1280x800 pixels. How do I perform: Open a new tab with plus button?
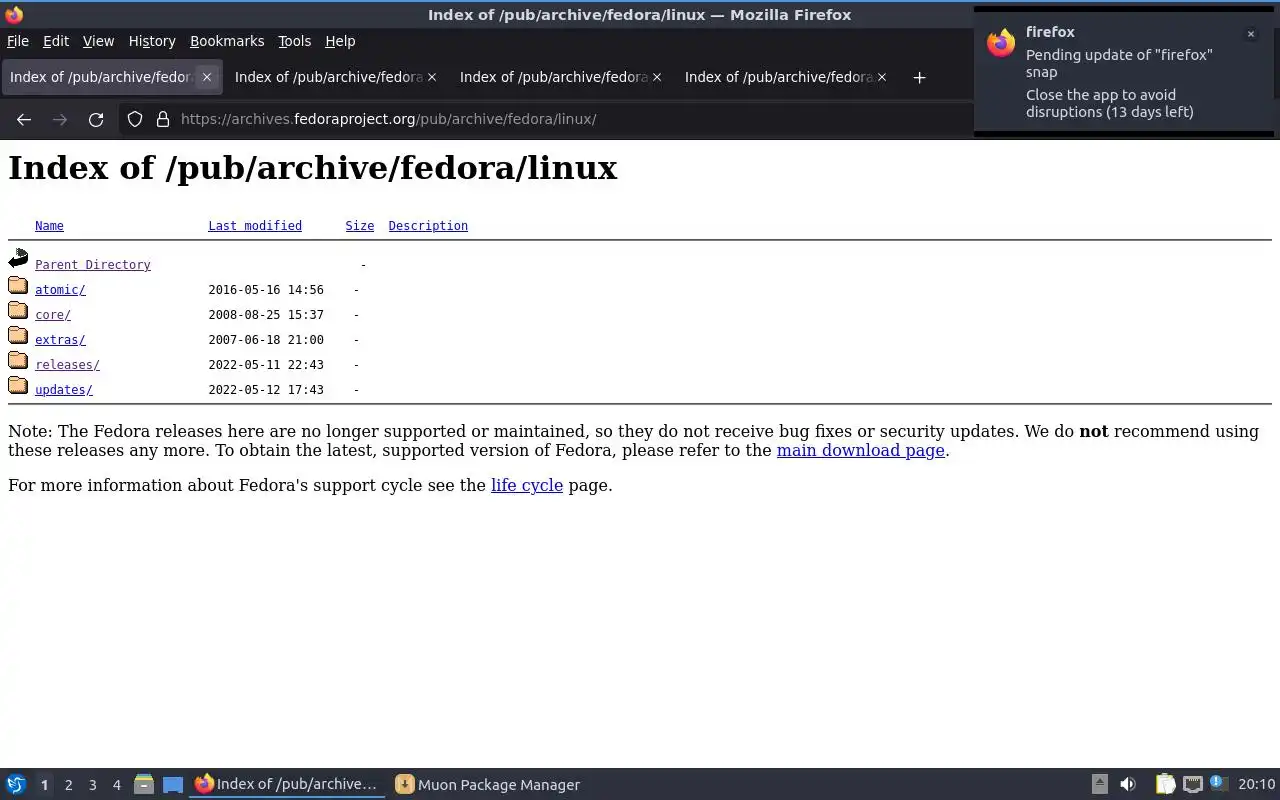tap(919, 78)
